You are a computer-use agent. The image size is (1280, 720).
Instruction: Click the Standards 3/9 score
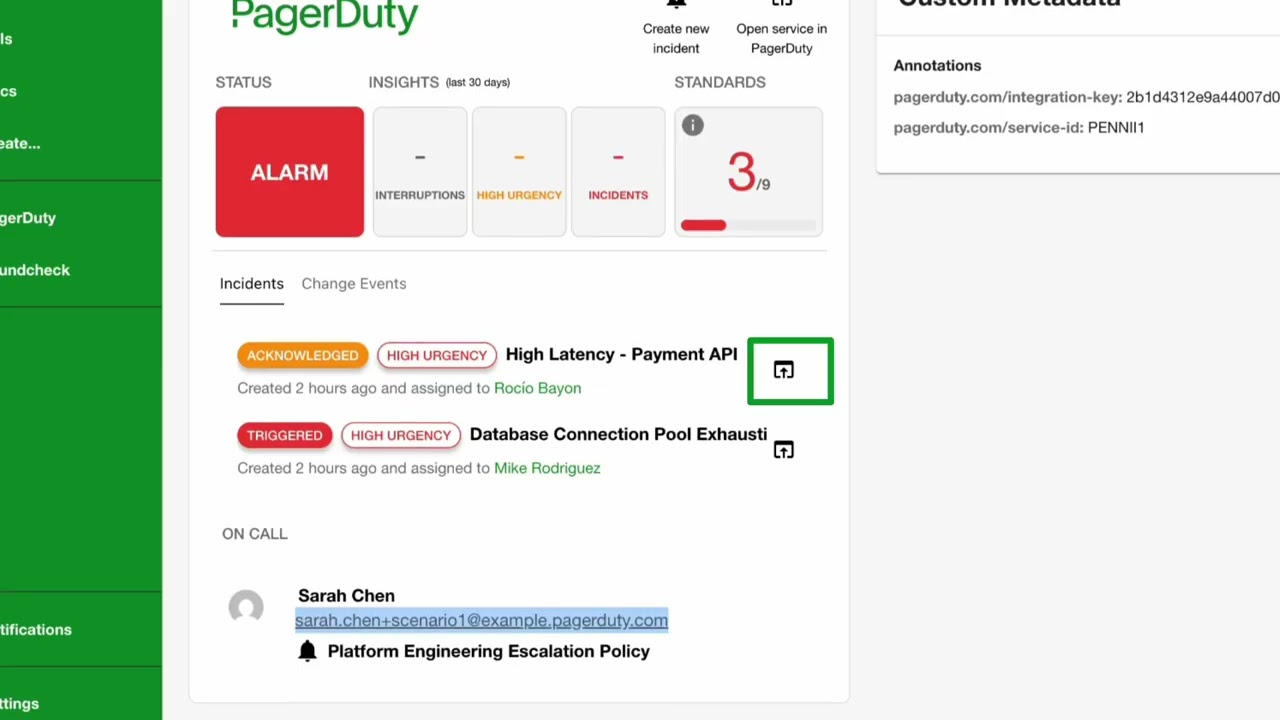point(748,173)
